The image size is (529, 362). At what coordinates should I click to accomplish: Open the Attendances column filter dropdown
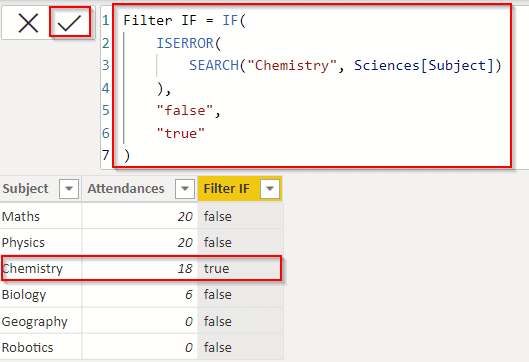185,189
